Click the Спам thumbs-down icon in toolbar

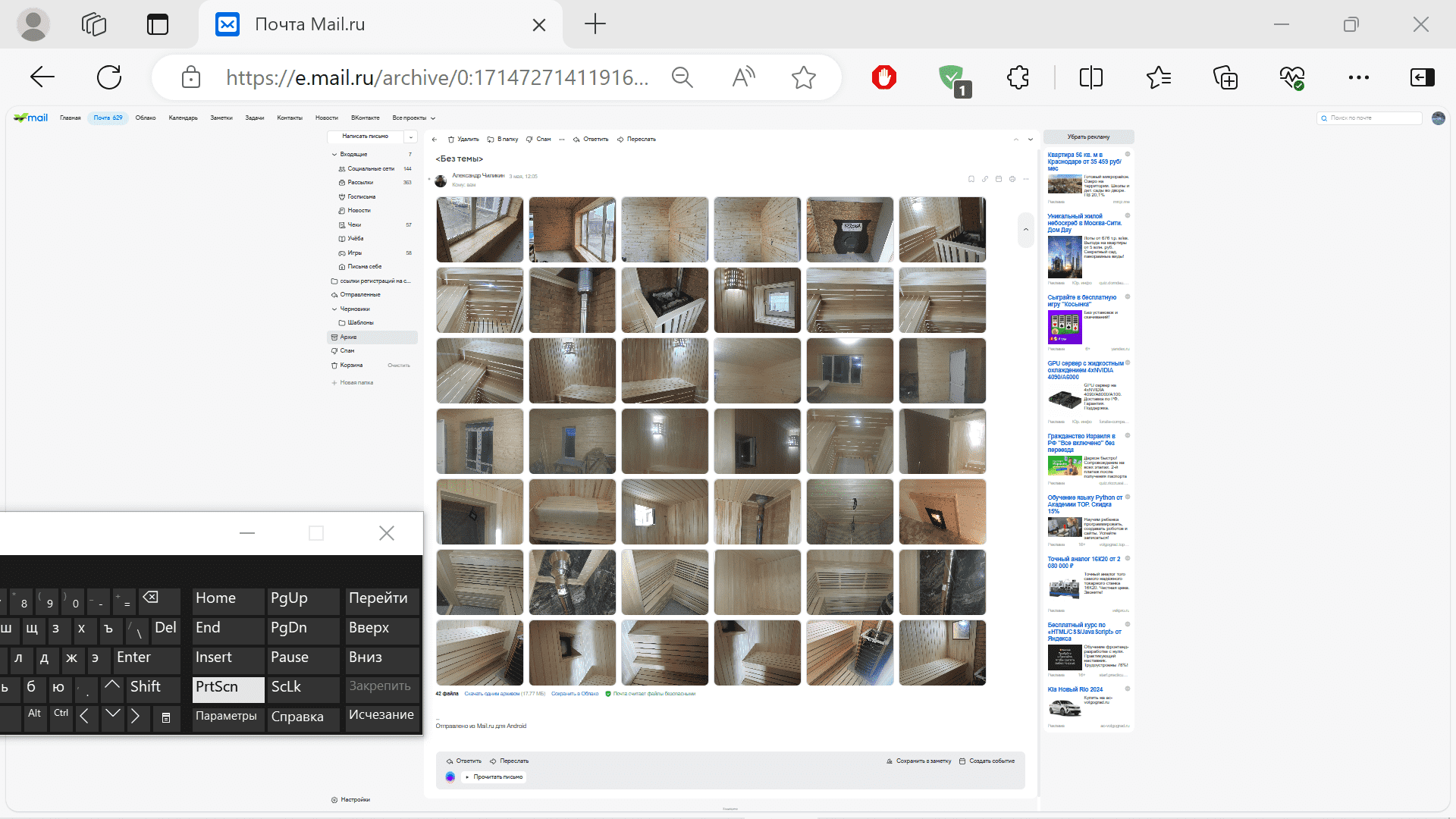[529, 140]
